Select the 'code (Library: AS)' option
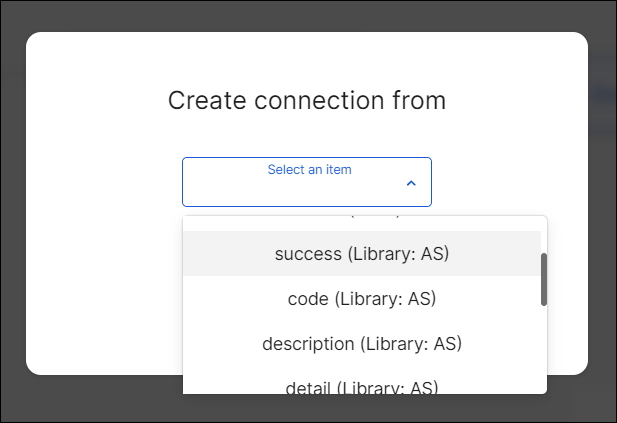The image size is (617, 423). 361,299
